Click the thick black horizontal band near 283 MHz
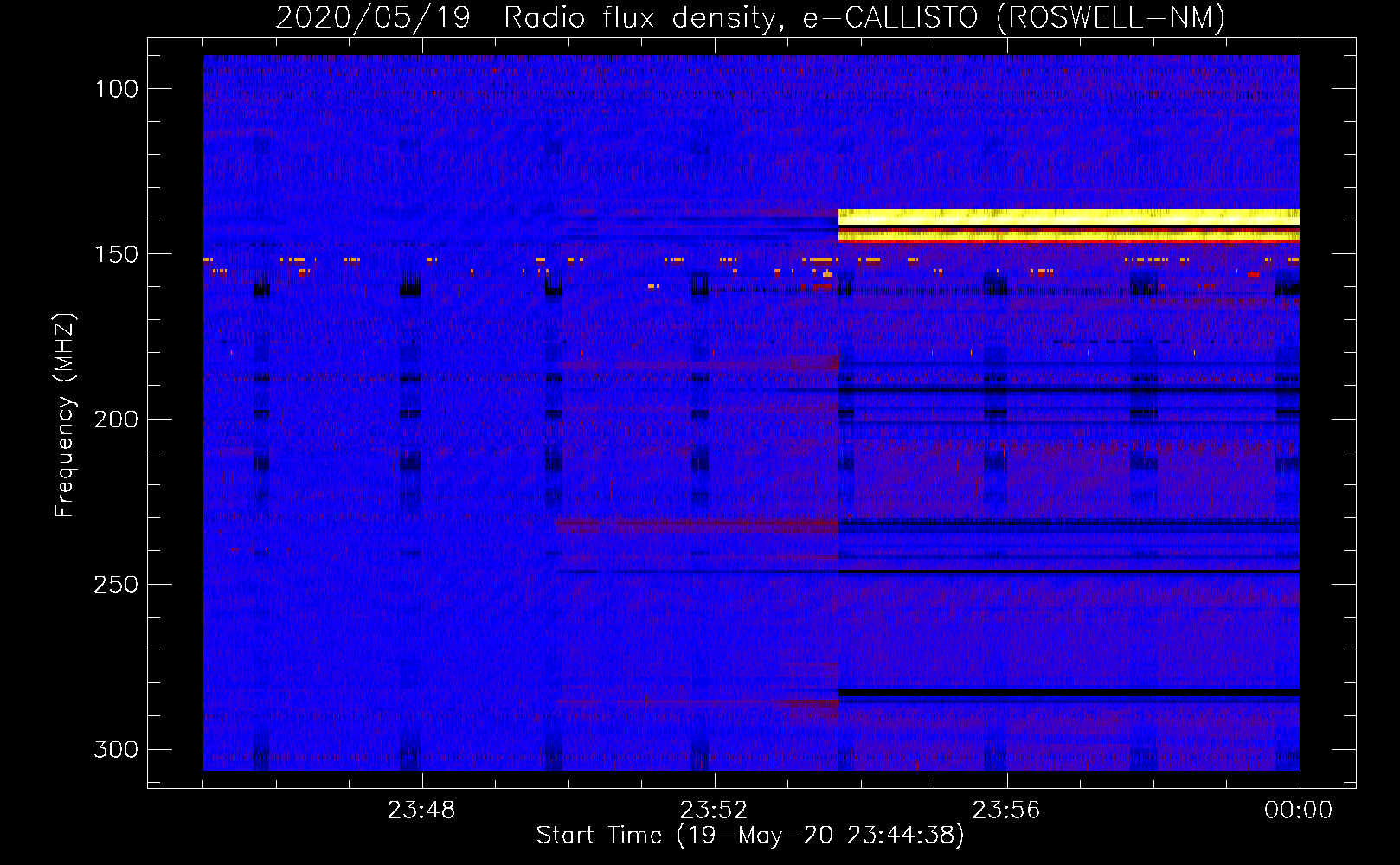The width and height of the screenshot is (1400, 865). [x=1069, y=692]
